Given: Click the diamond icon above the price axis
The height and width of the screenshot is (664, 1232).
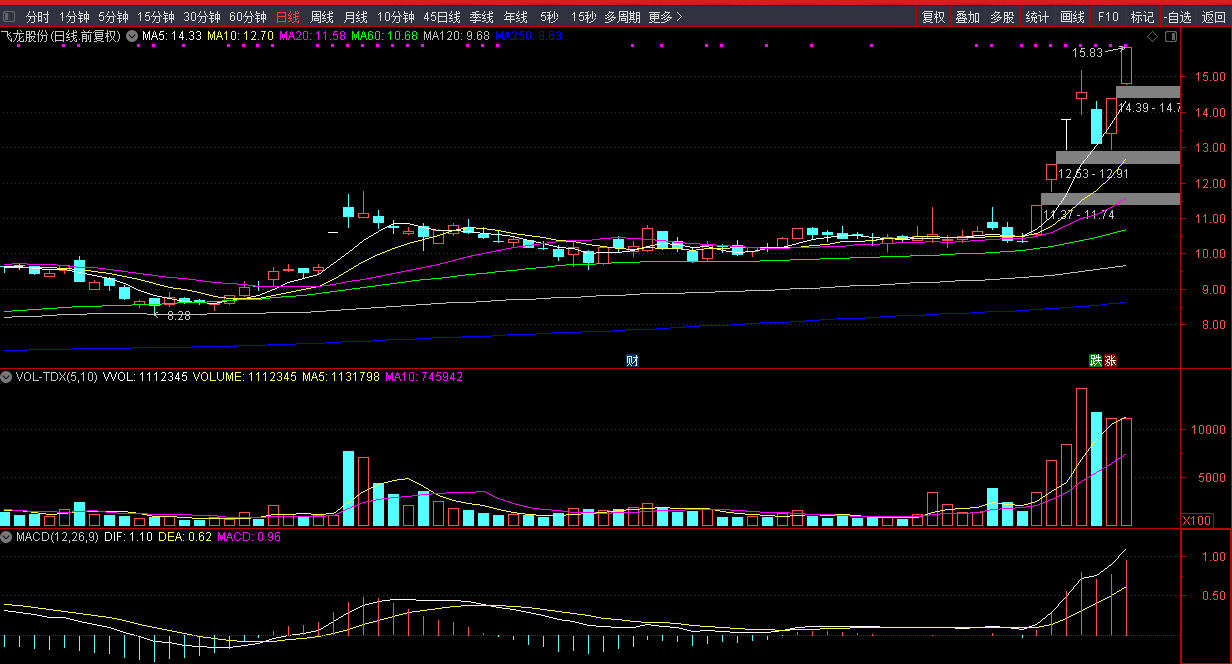Looking at the screenshot, I should [x=1152, y=37].
